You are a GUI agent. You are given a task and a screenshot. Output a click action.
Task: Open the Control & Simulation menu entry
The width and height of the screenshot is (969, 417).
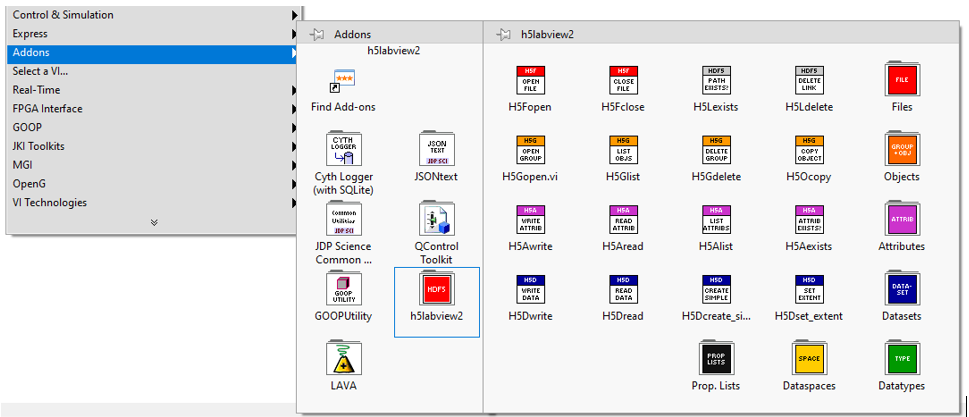tap(62, 15)
